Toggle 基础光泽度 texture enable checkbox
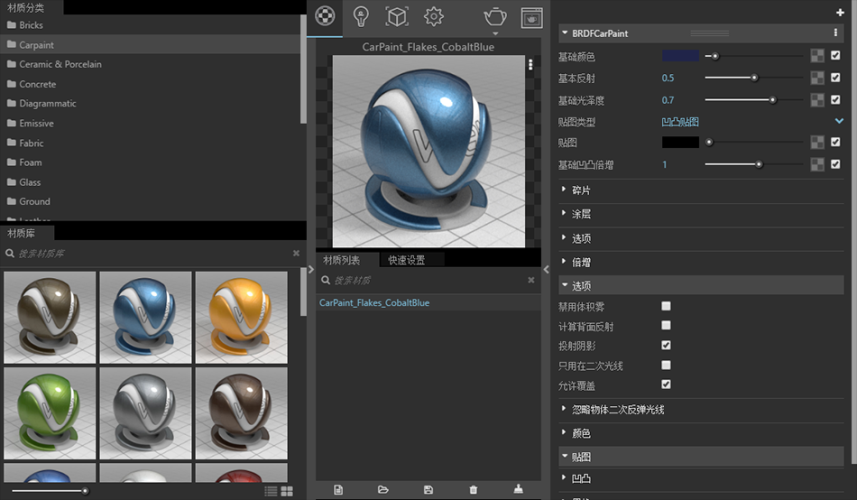857x500 pixels. [835, 99]
